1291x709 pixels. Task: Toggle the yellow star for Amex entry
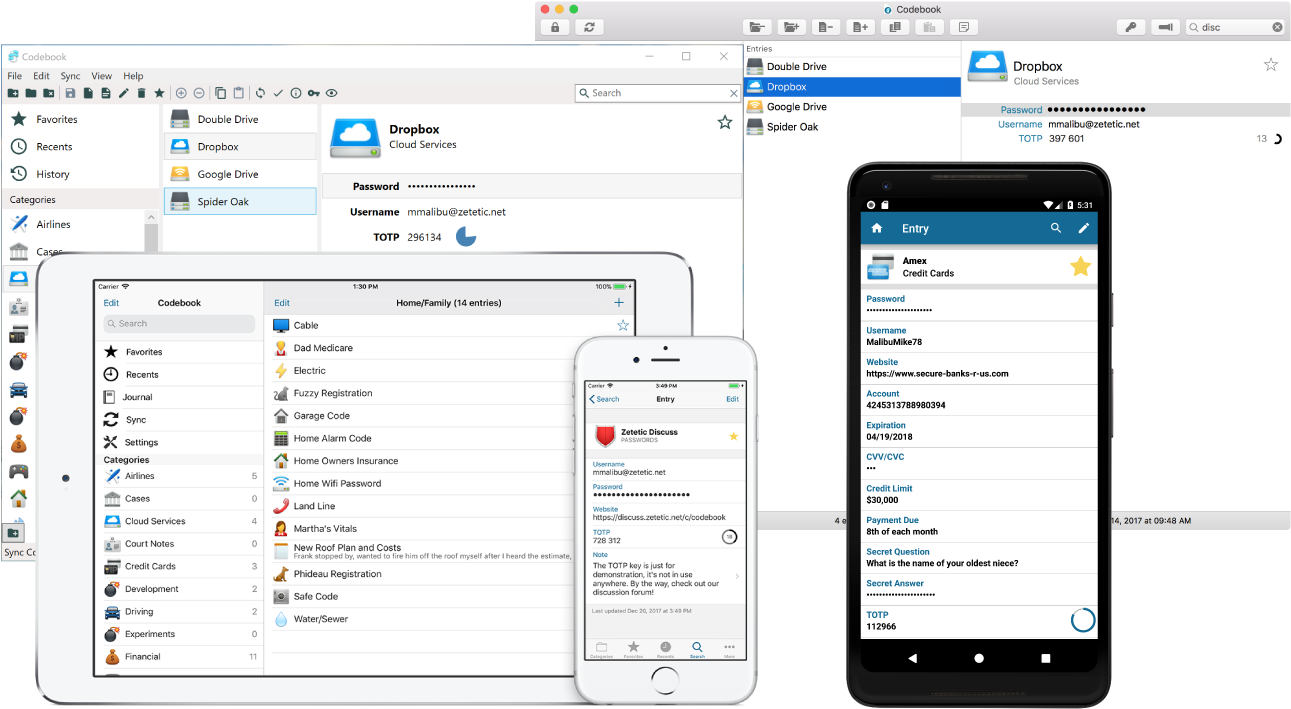pyautogui.click(x=1081, y=266)
